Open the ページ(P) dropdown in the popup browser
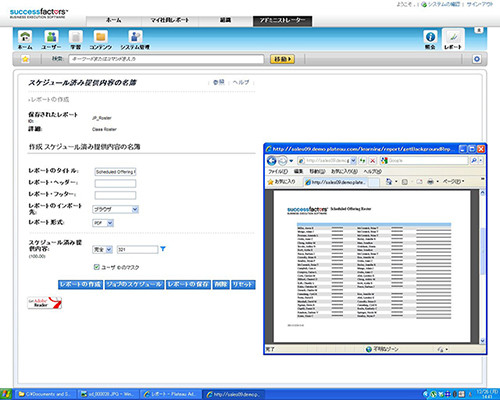 pyautogui.click(x=453, y=182)
